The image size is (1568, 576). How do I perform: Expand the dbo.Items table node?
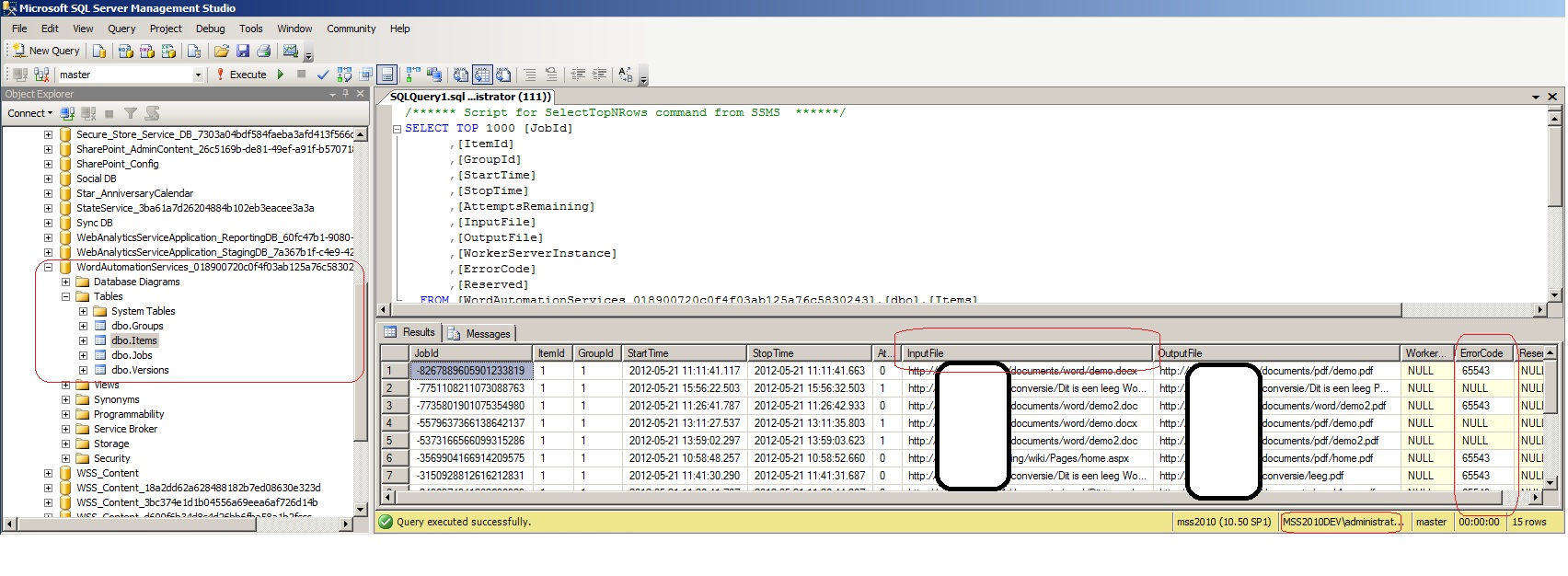point(83,340)
